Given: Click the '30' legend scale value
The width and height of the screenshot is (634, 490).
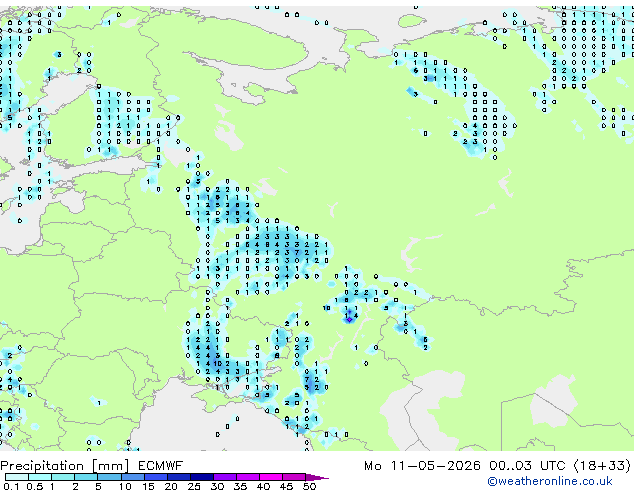Looking at the screenshot, I should (x=217, y=486).
